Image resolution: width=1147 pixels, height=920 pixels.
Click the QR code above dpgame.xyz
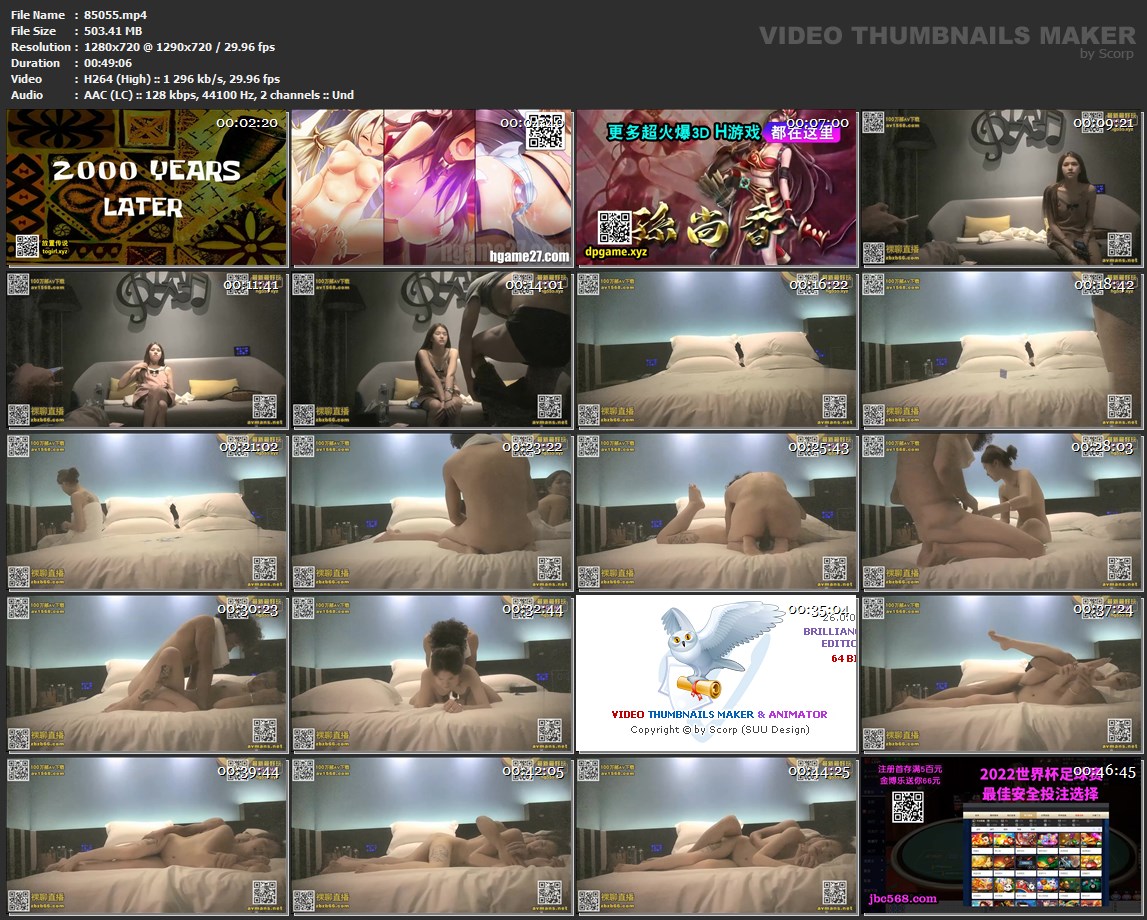click(x=614, y=227)
